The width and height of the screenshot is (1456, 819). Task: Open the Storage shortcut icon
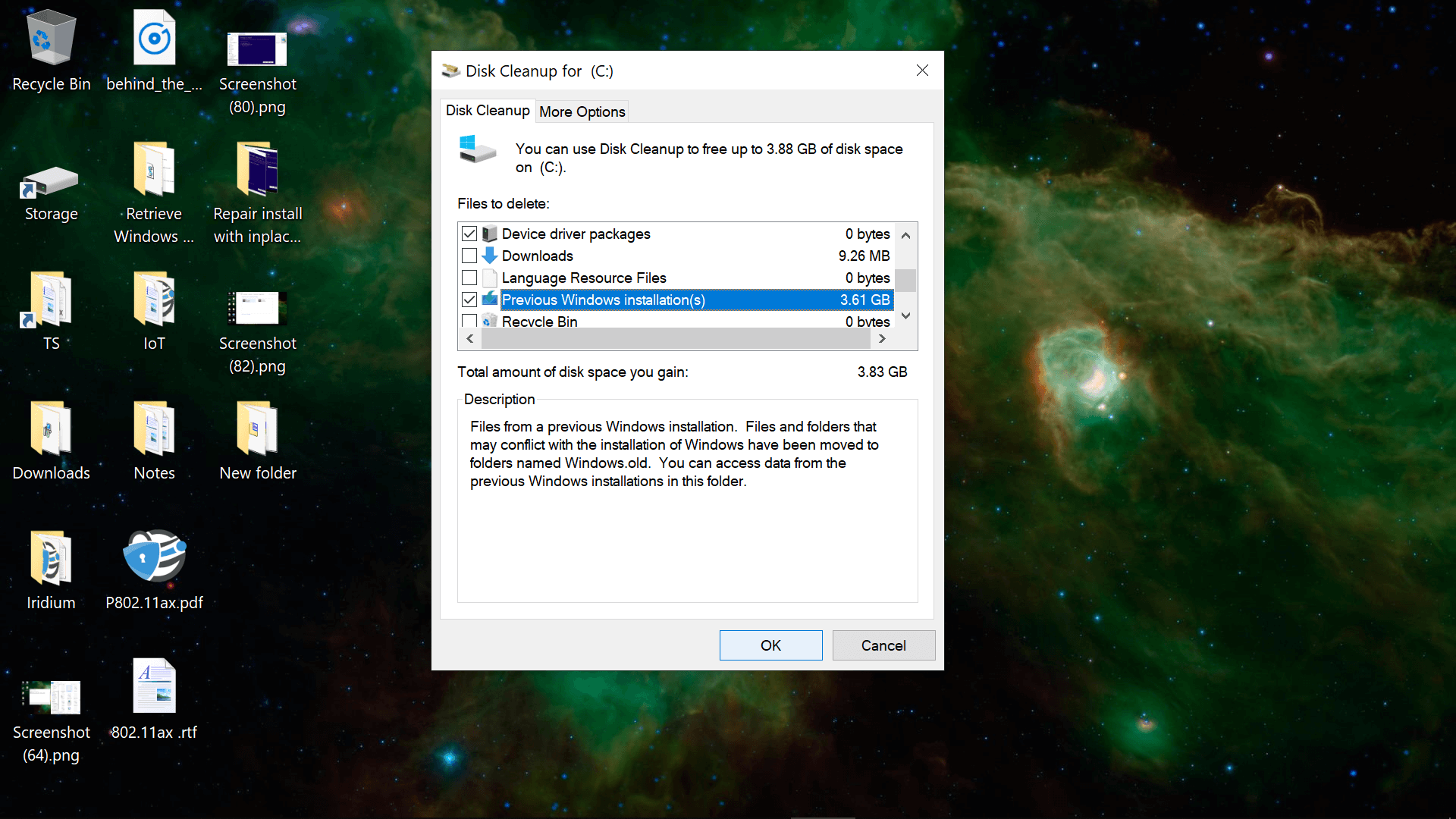tap(51, 182)
